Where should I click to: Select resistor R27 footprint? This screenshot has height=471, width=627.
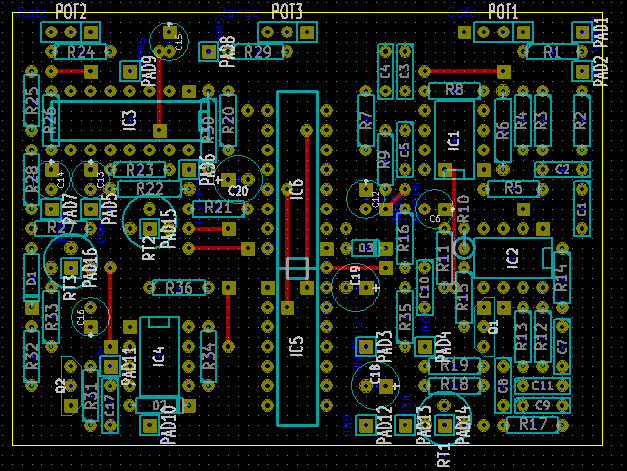click(x=61, y=228)
